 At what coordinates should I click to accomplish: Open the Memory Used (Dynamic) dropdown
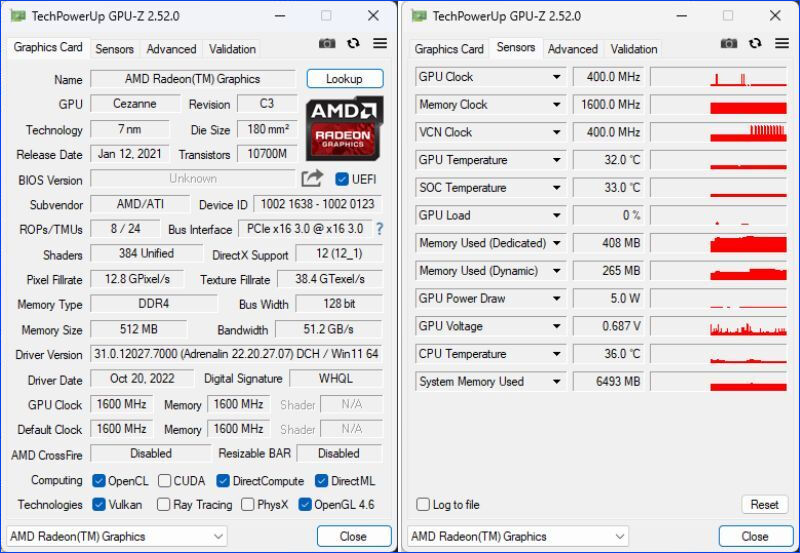click(557, 271)
